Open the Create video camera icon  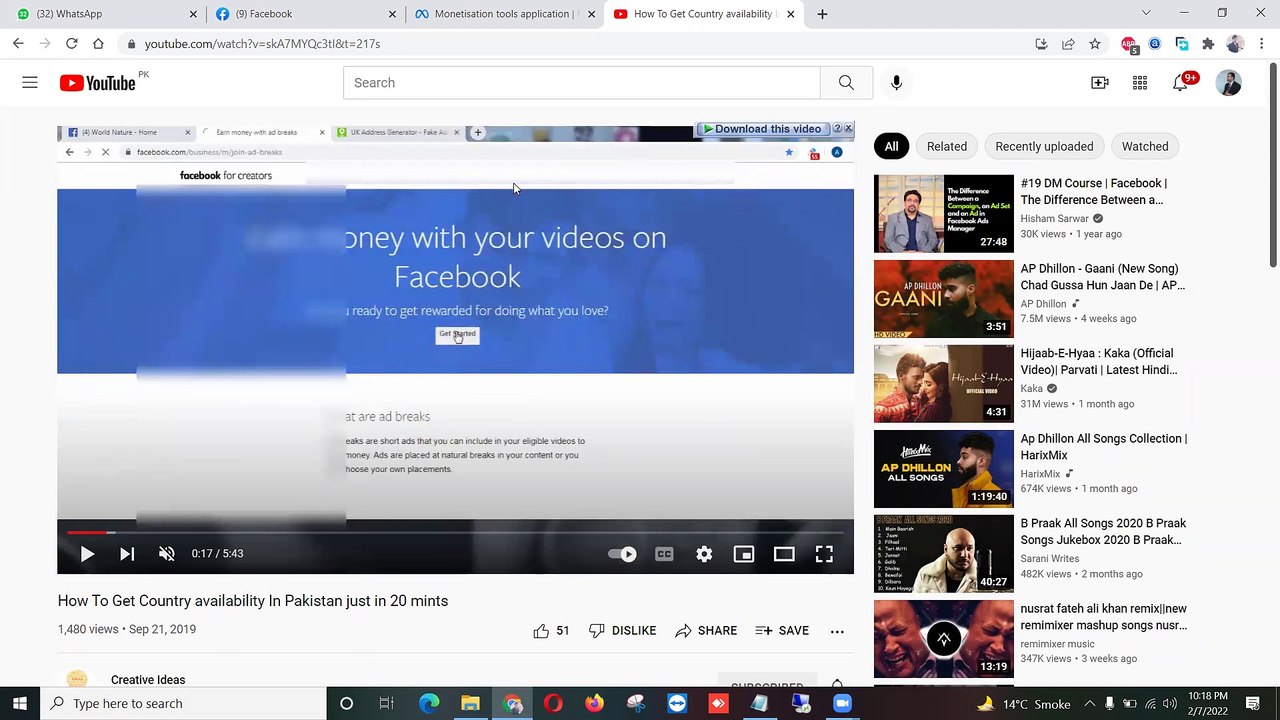coord(1100,83)
